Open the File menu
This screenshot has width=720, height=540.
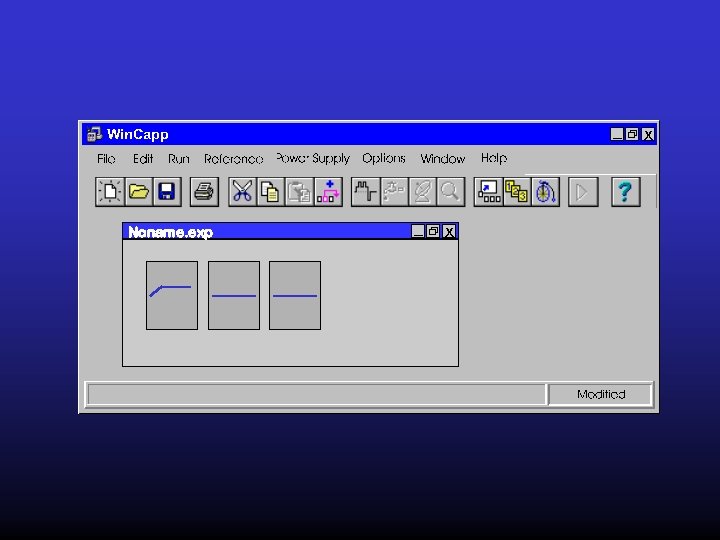pyautogui.click(x=106, y=159)
